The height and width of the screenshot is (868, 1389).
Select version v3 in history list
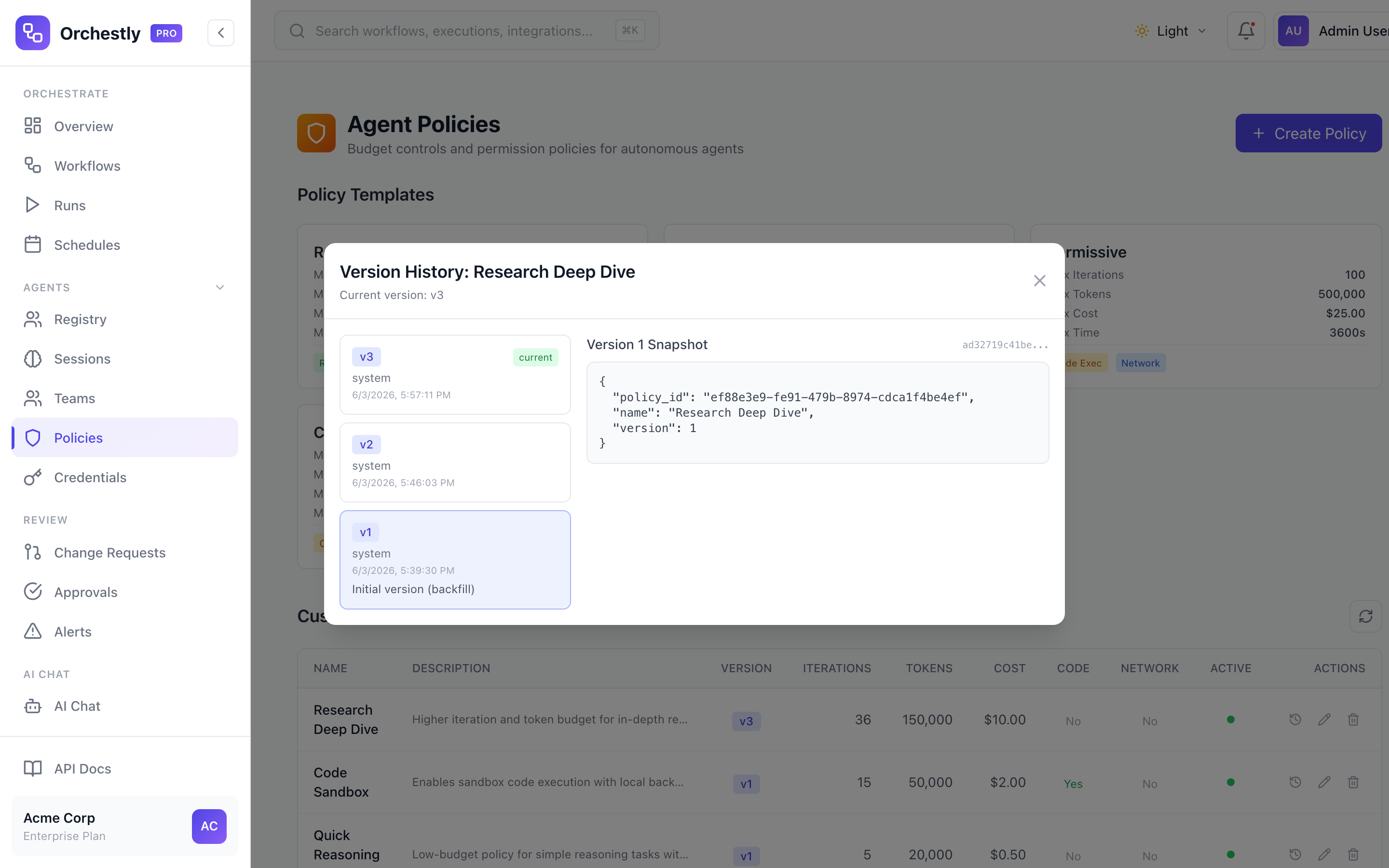click(455, 374)
